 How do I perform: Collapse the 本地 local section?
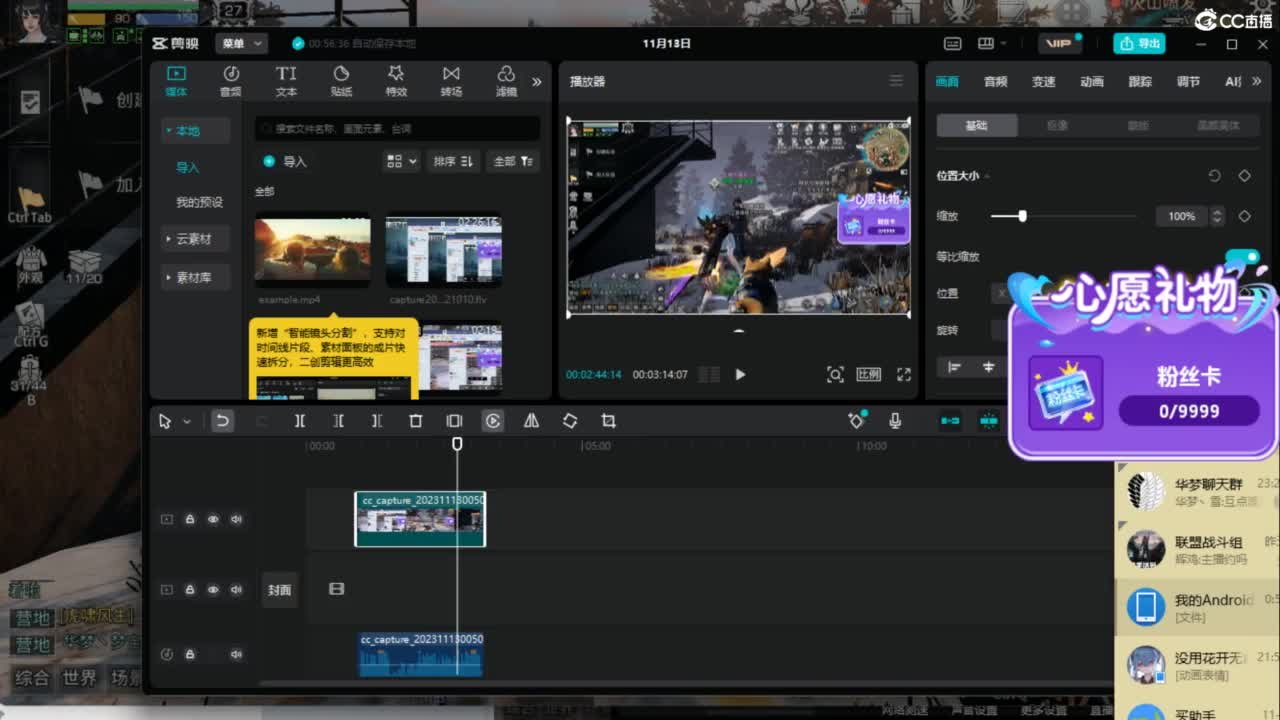[196, 131]
